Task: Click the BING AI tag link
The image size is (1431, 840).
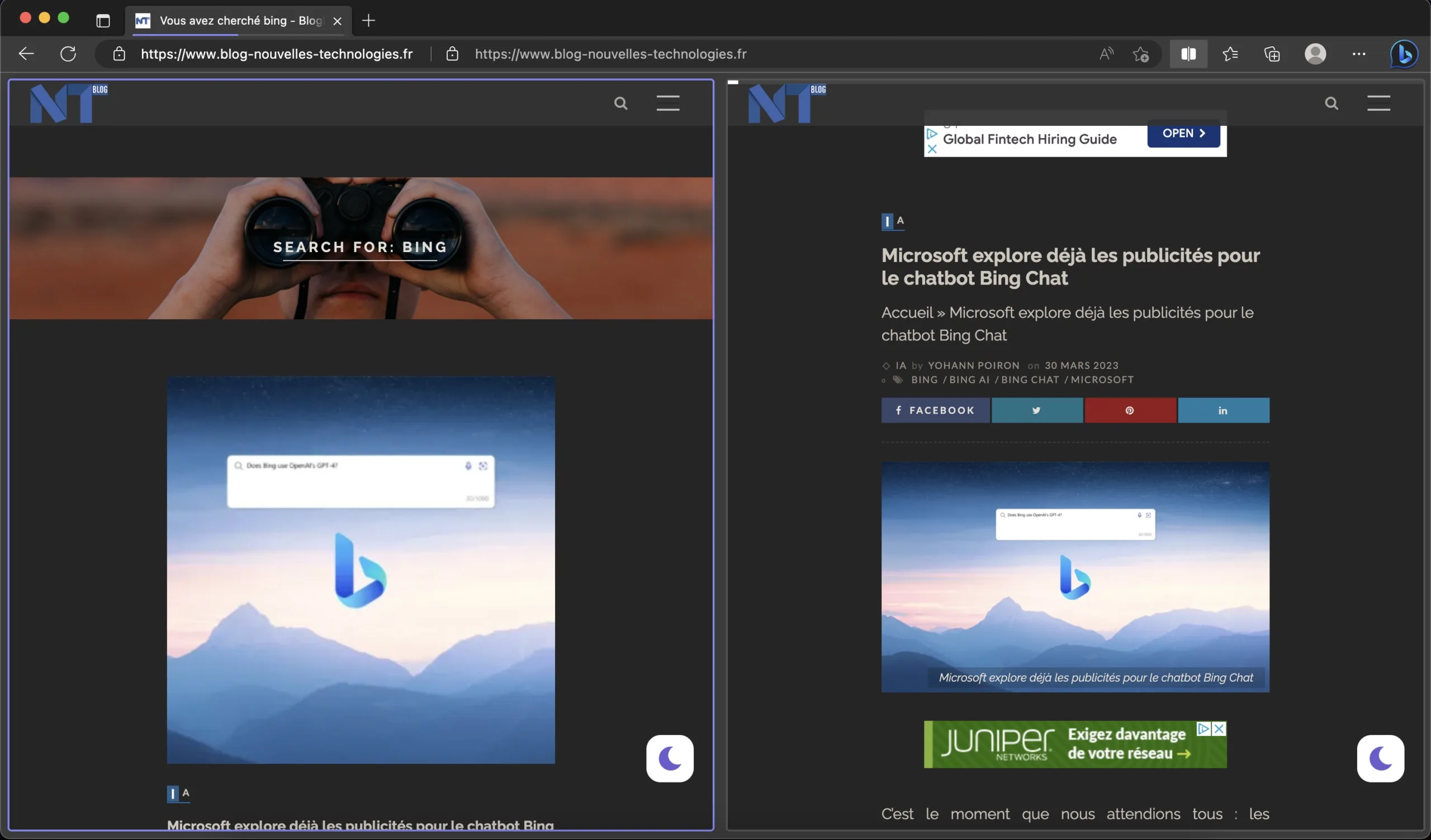Action: coord(969,379)
